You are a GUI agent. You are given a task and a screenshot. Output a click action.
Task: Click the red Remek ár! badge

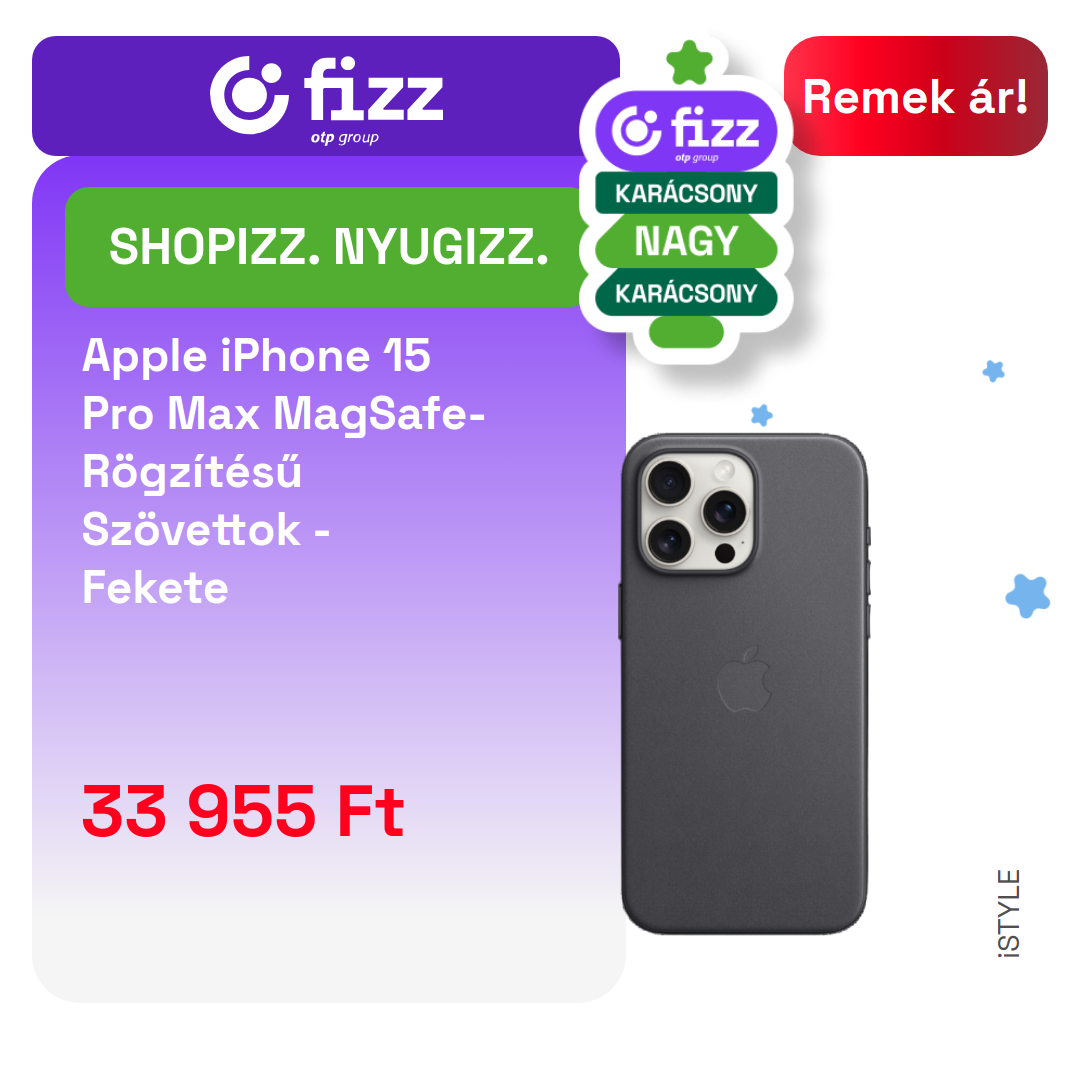[915, 96]
